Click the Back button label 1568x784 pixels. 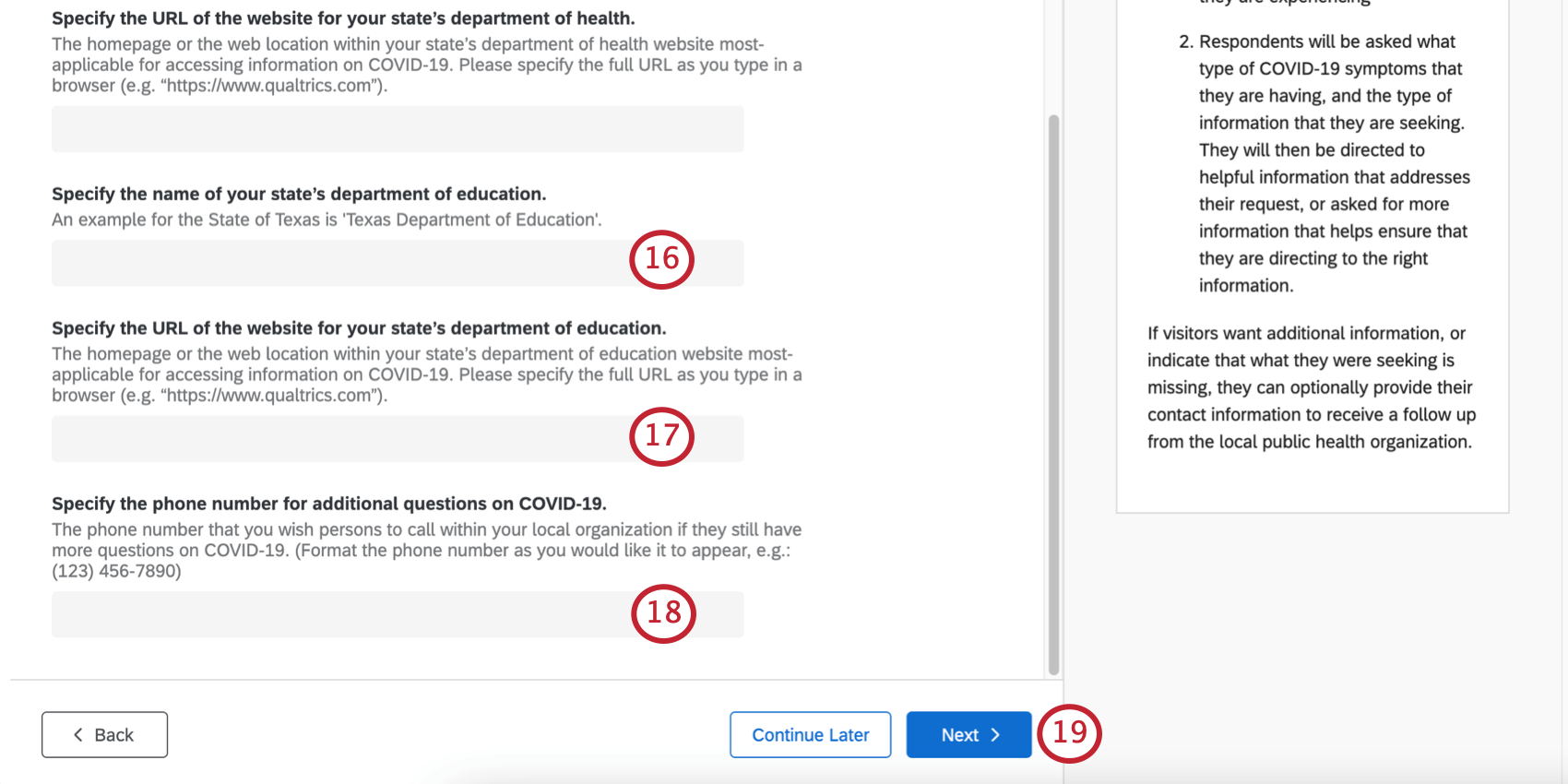pos(114,735)
